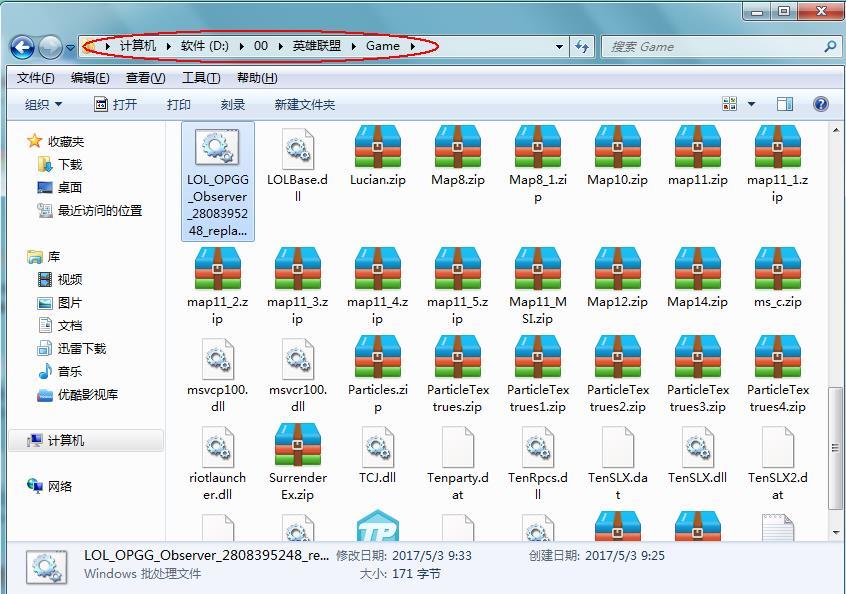846x594 pixels.
Task: Click the 打印 toolbar button
Action: [x=179, y=104]
